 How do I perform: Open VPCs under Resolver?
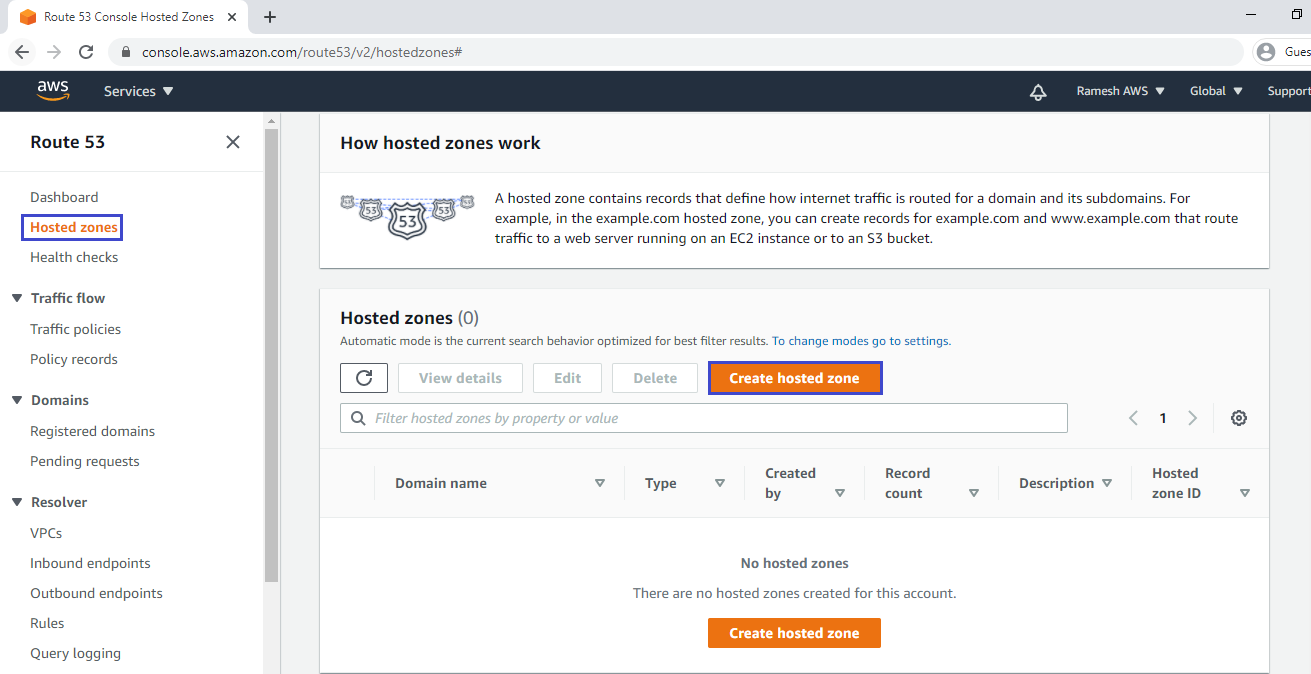coord(46,533)
